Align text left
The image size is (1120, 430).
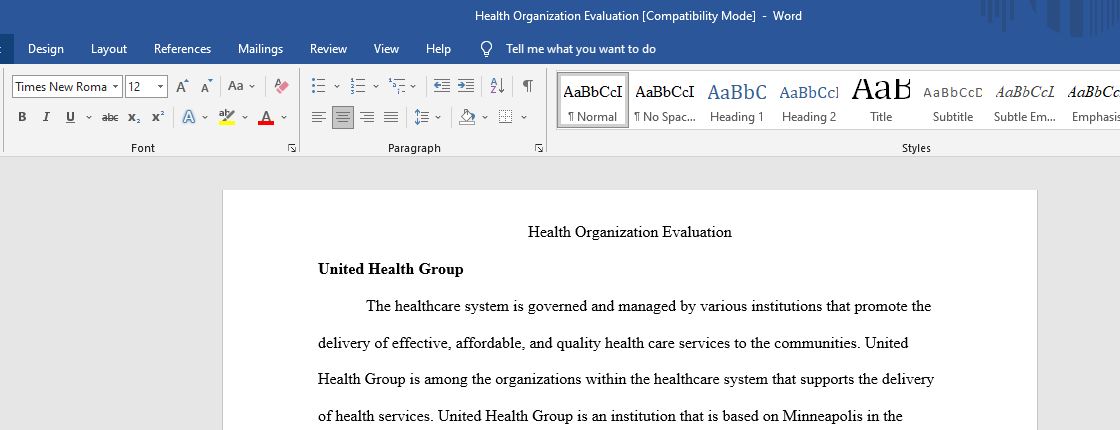tap(319, 117)
